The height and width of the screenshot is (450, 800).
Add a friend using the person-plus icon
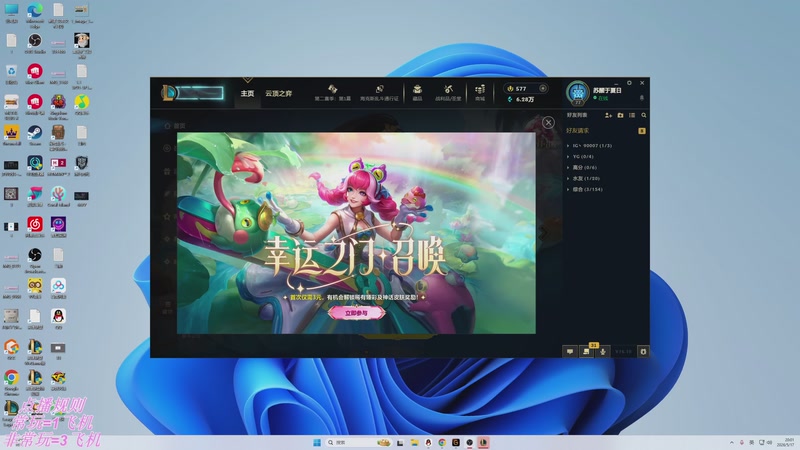pyautogui.click(x=608, y=115)
